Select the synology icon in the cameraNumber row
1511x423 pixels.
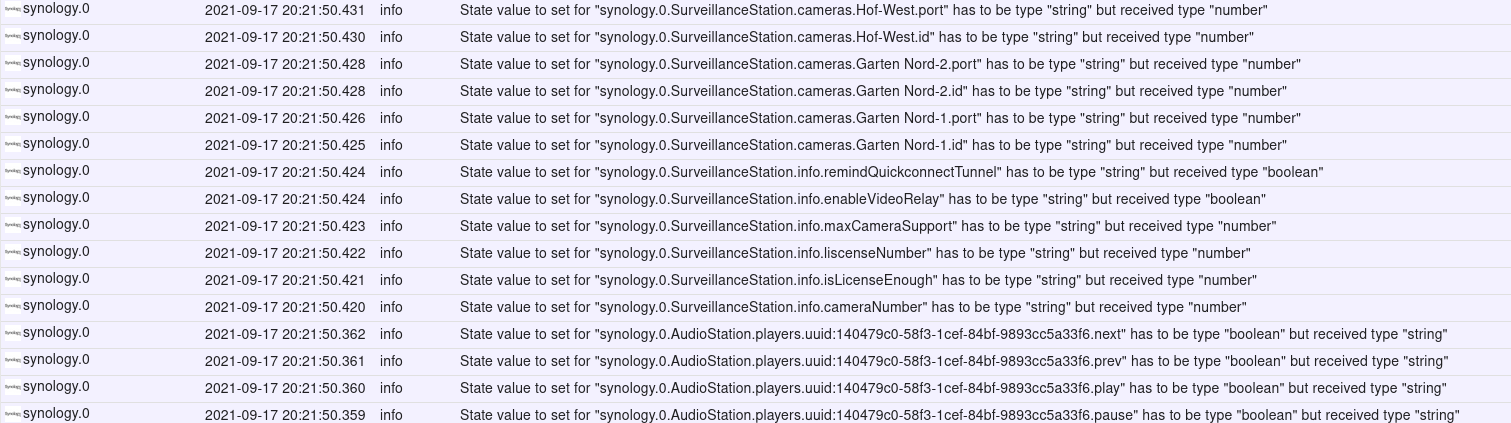pos(12,307)
